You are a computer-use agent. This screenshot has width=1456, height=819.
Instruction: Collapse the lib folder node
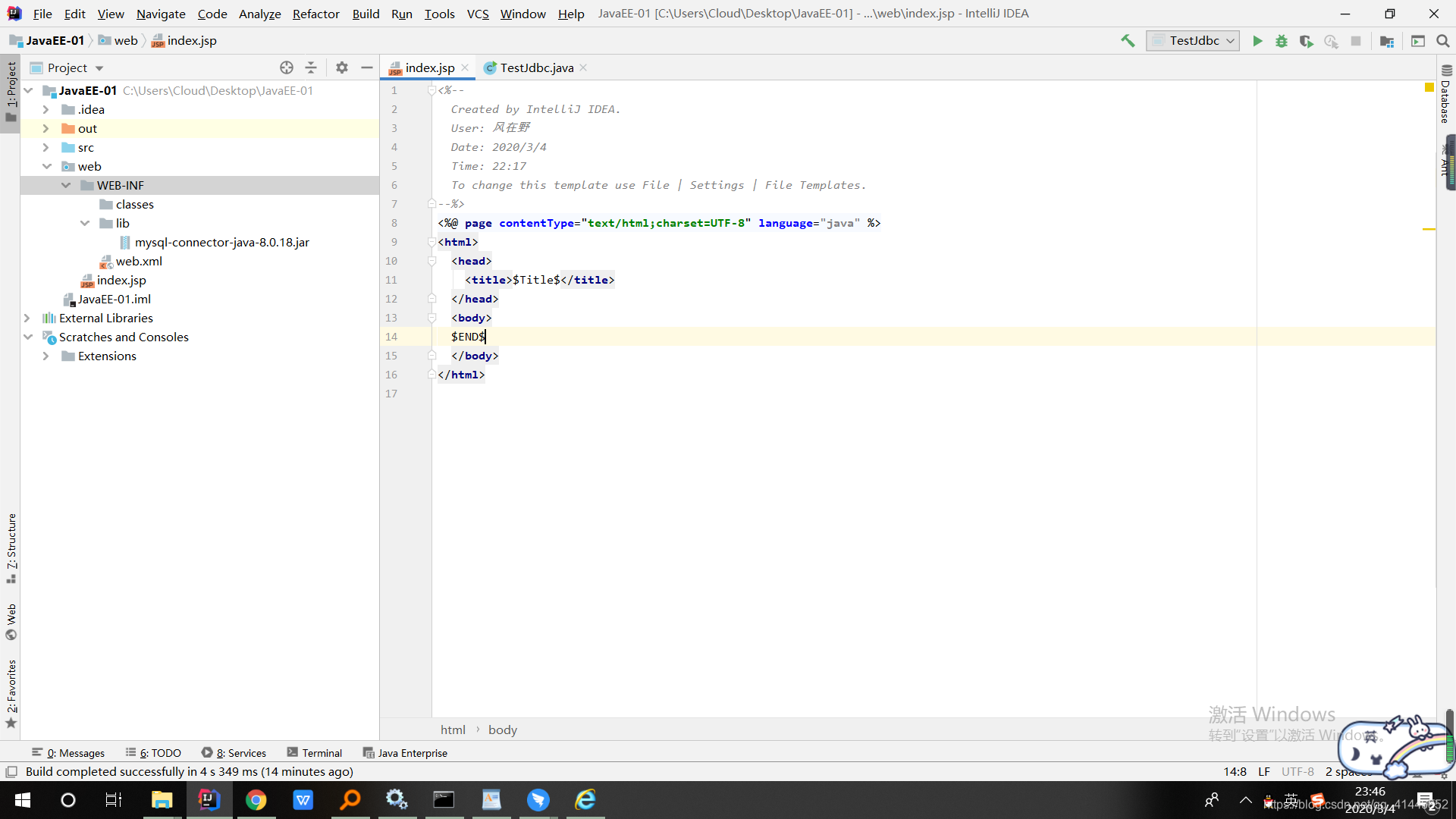85,223
